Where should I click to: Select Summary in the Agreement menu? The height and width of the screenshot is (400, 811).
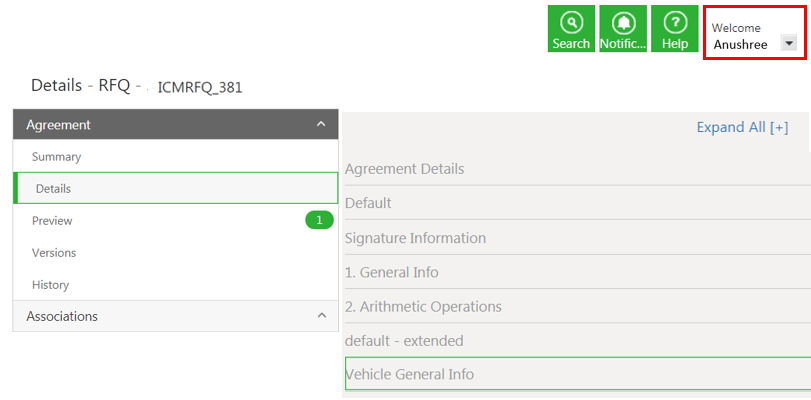pyautogui.click(x=56, y=157)
